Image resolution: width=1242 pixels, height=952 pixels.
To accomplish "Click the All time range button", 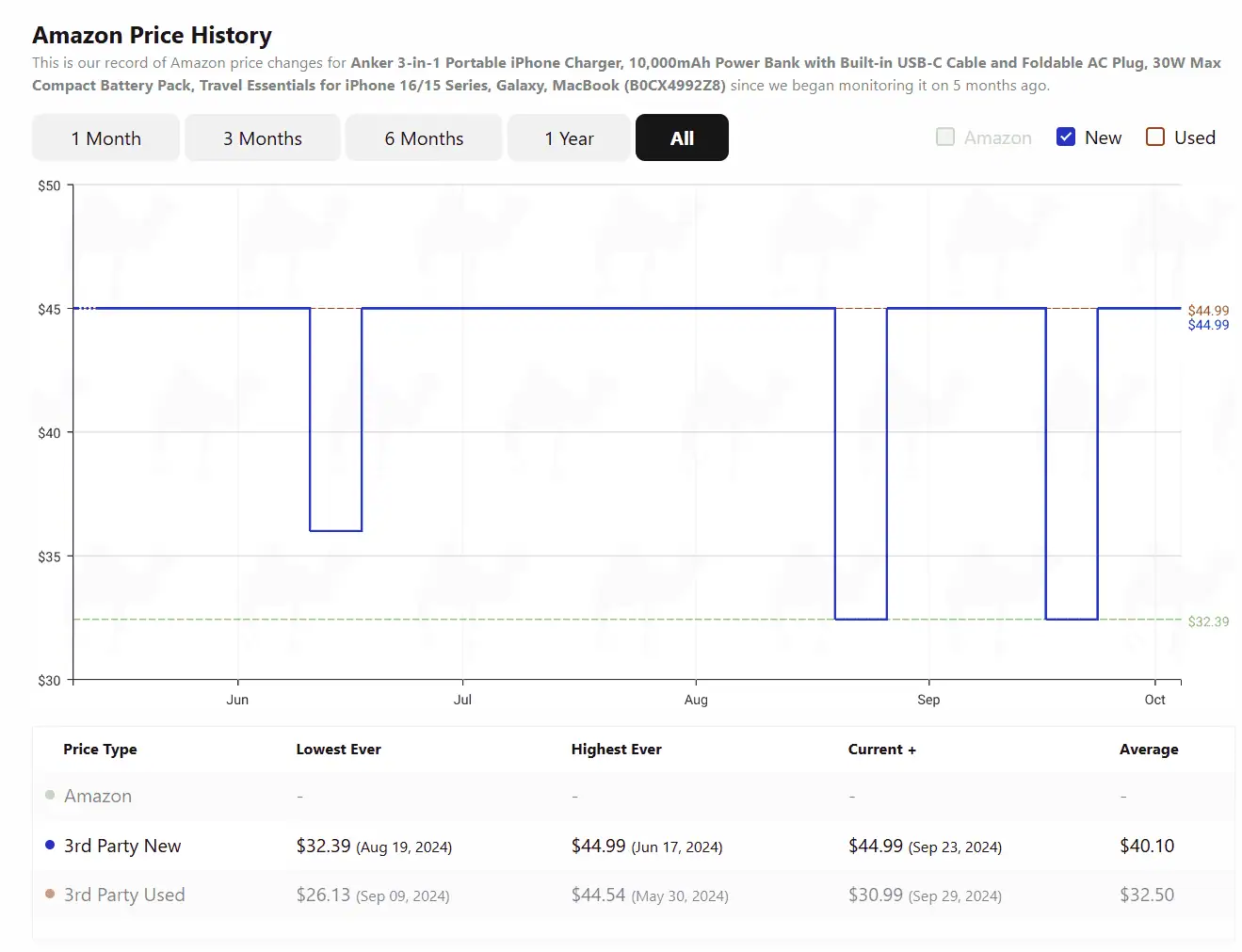I will click(682, 138).
